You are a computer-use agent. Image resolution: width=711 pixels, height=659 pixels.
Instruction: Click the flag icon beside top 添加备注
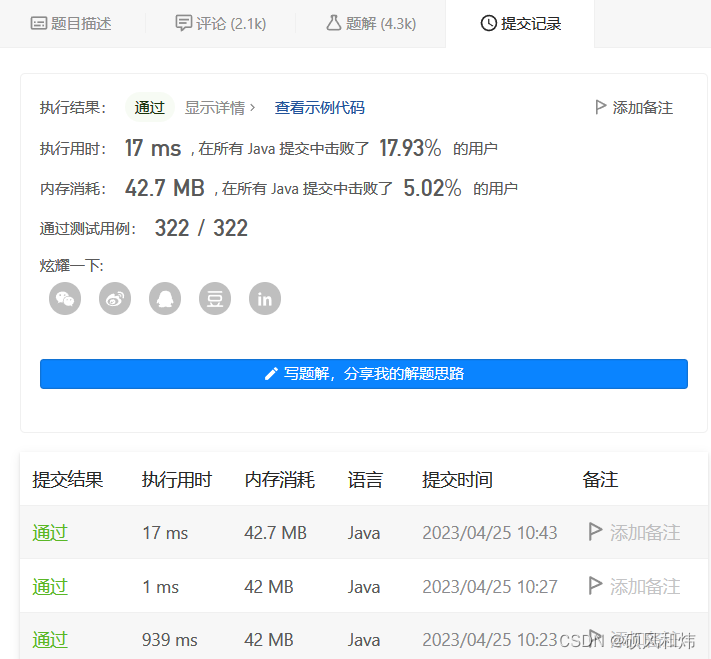click(600, 107)
